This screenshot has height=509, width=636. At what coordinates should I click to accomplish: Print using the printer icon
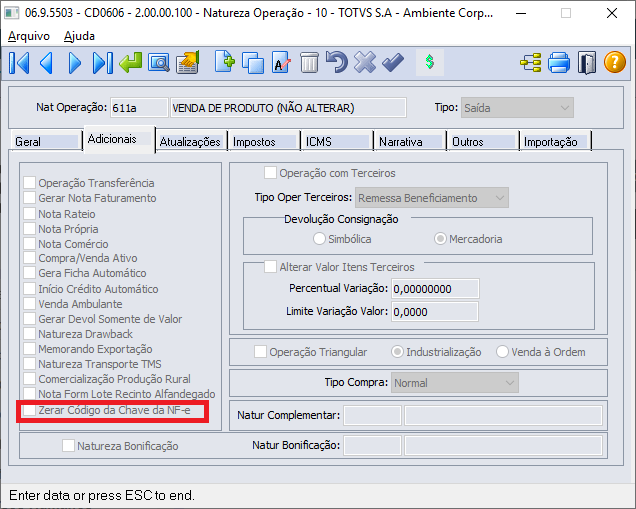point(559,63)
